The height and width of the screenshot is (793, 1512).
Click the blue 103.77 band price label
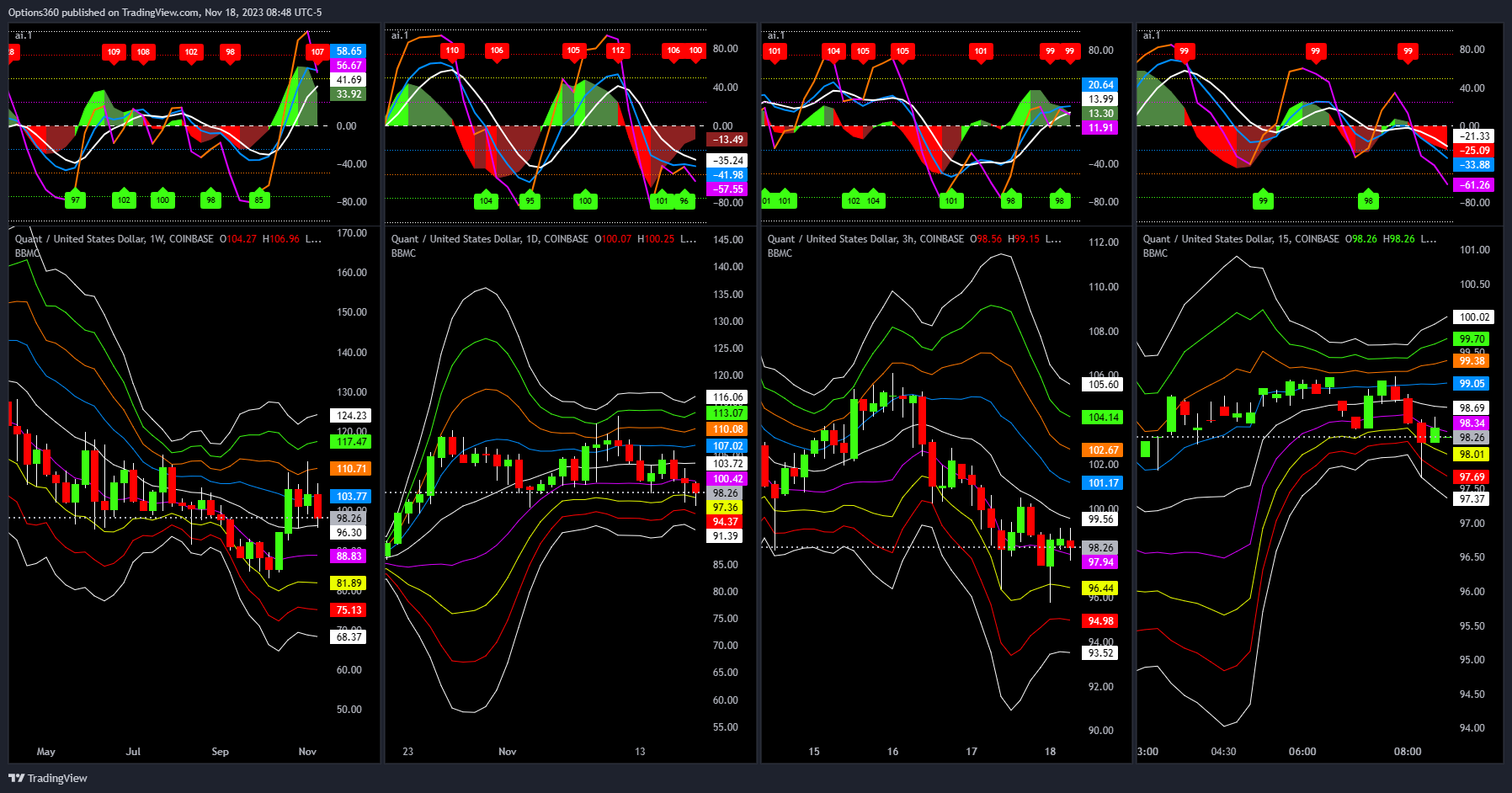click(351, 497)
